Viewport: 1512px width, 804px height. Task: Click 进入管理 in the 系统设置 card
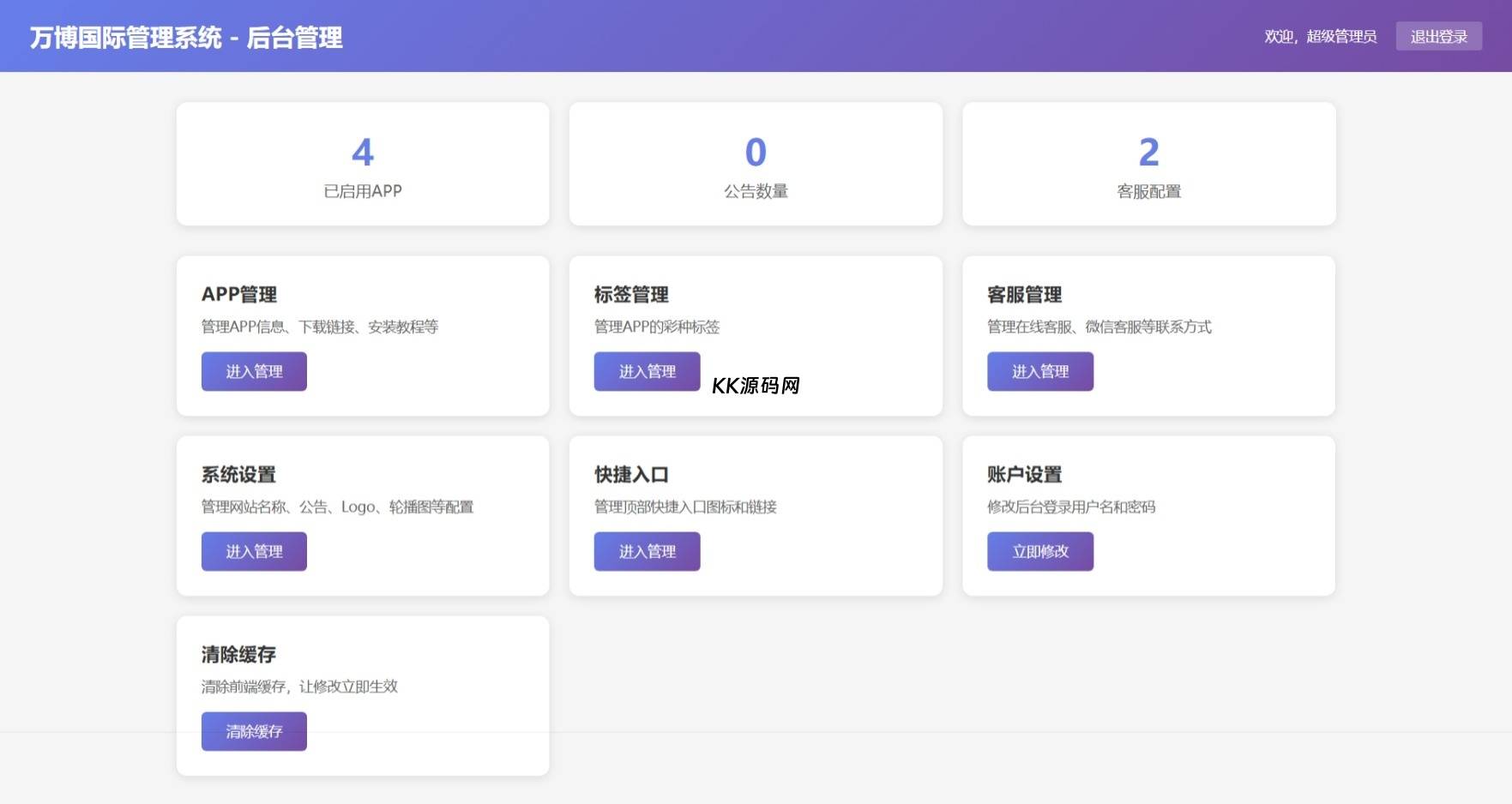point(254,551)
